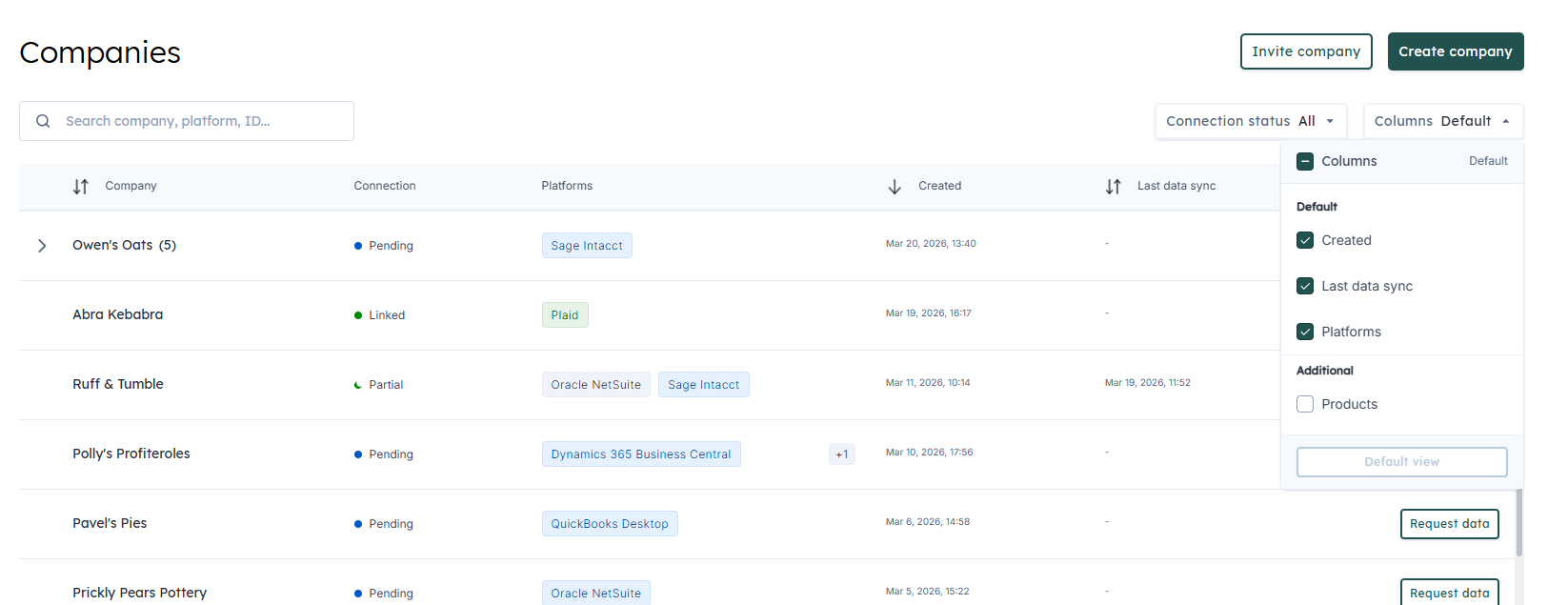Image resolution: width=1568 pixels, height=605 pixels.
Task: Click the QuickBooks Desktop platform tag
Action: [x=610, y=524]
